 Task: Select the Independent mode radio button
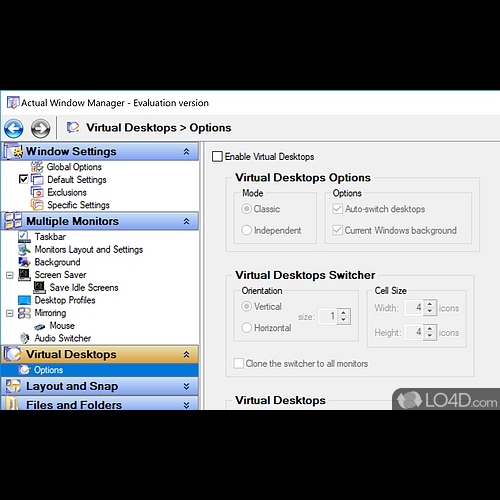[x=246, y=230]
